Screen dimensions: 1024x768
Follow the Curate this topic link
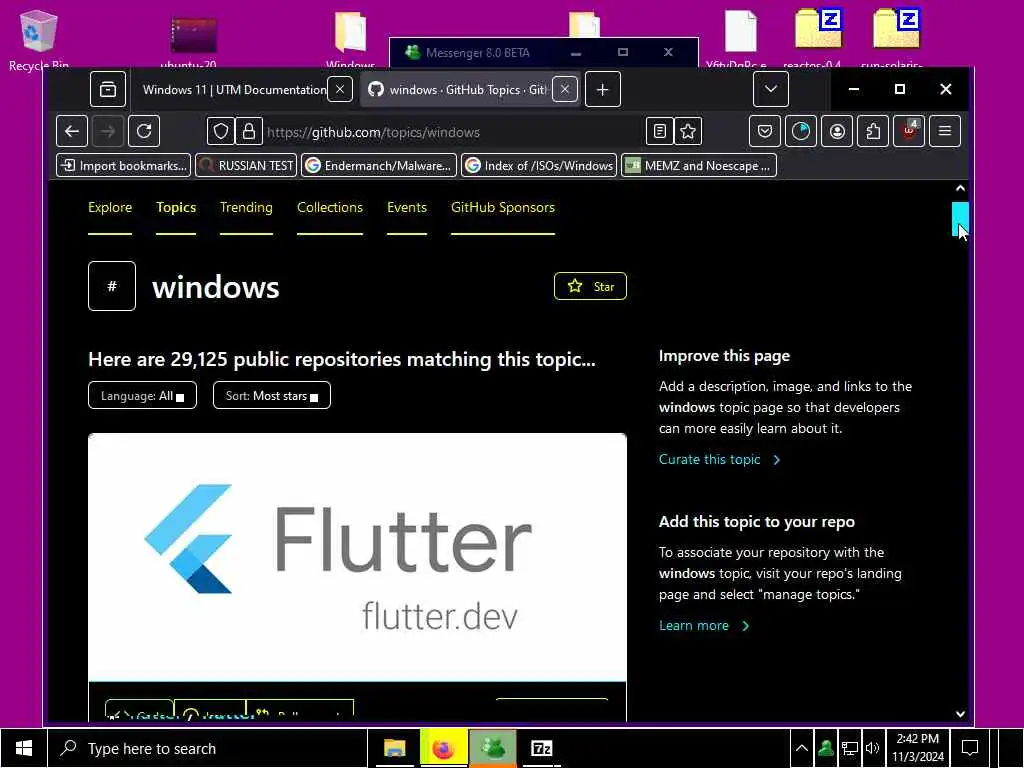[x=719, y=459]
